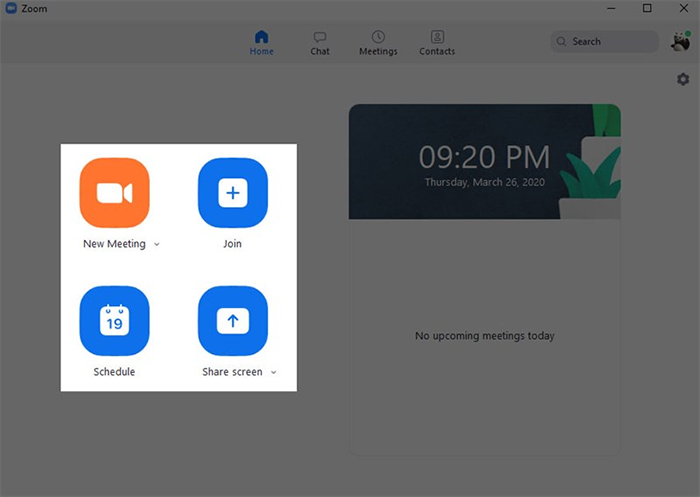This screenshot has height=497, width=700.
Task: Click the Schedule text label
Action: [114, 372]
